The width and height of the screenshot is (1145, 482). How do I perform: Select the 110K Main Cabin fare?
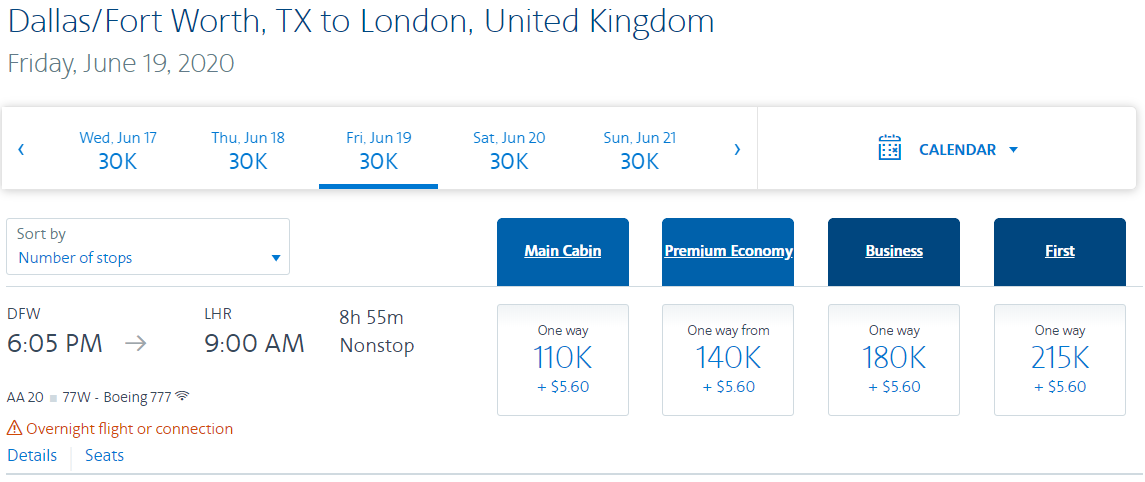(563, 359)
